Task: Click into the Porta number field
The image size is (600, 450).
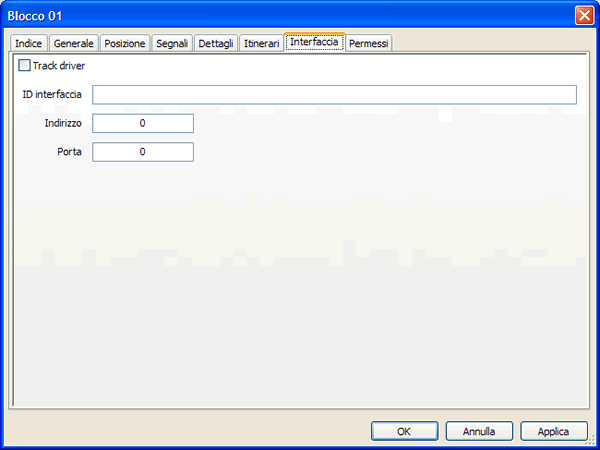Action: pos(143,152)
